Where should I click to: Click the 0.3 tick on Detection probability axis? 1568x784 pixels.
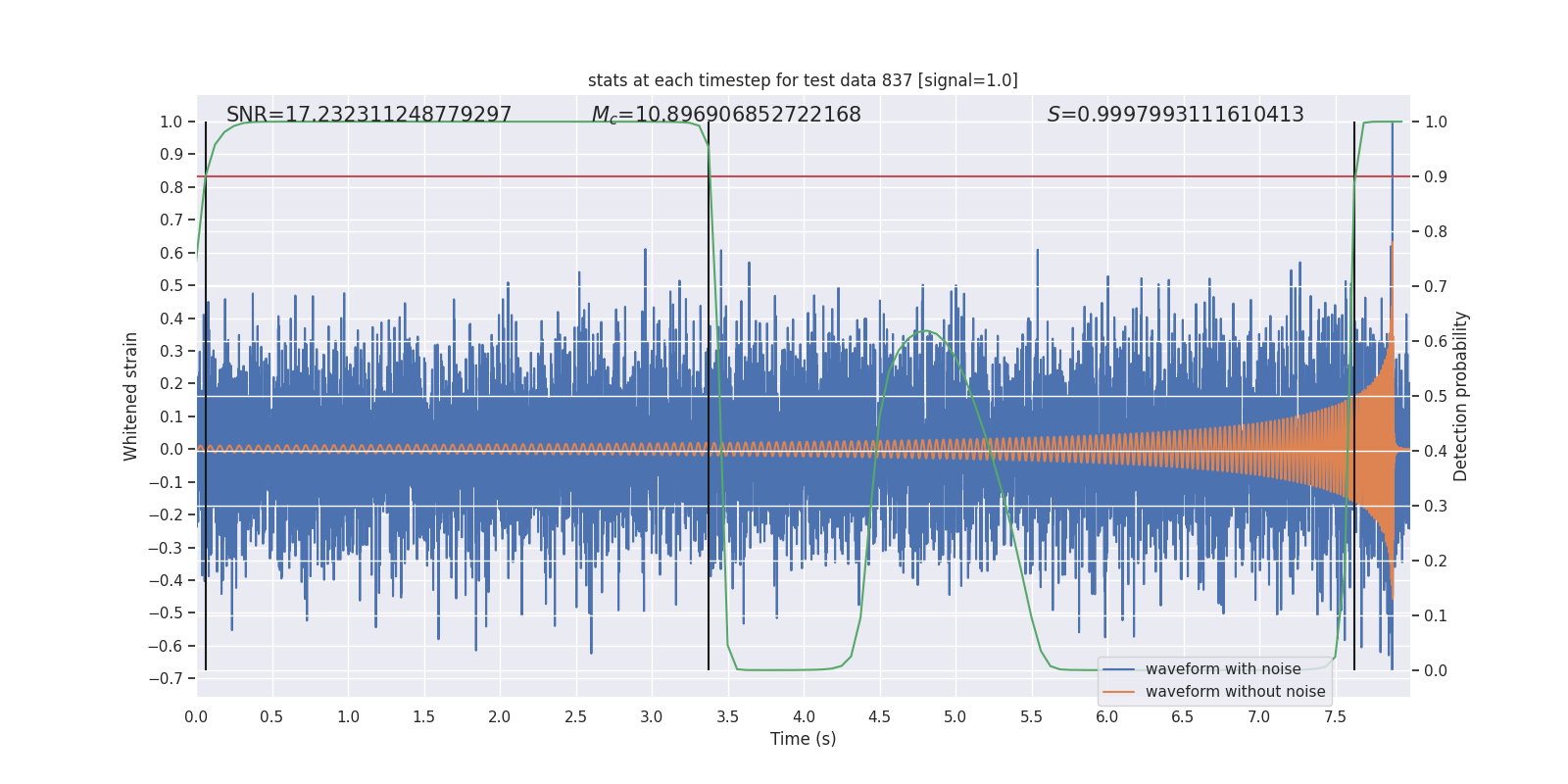pos(1436,507)
